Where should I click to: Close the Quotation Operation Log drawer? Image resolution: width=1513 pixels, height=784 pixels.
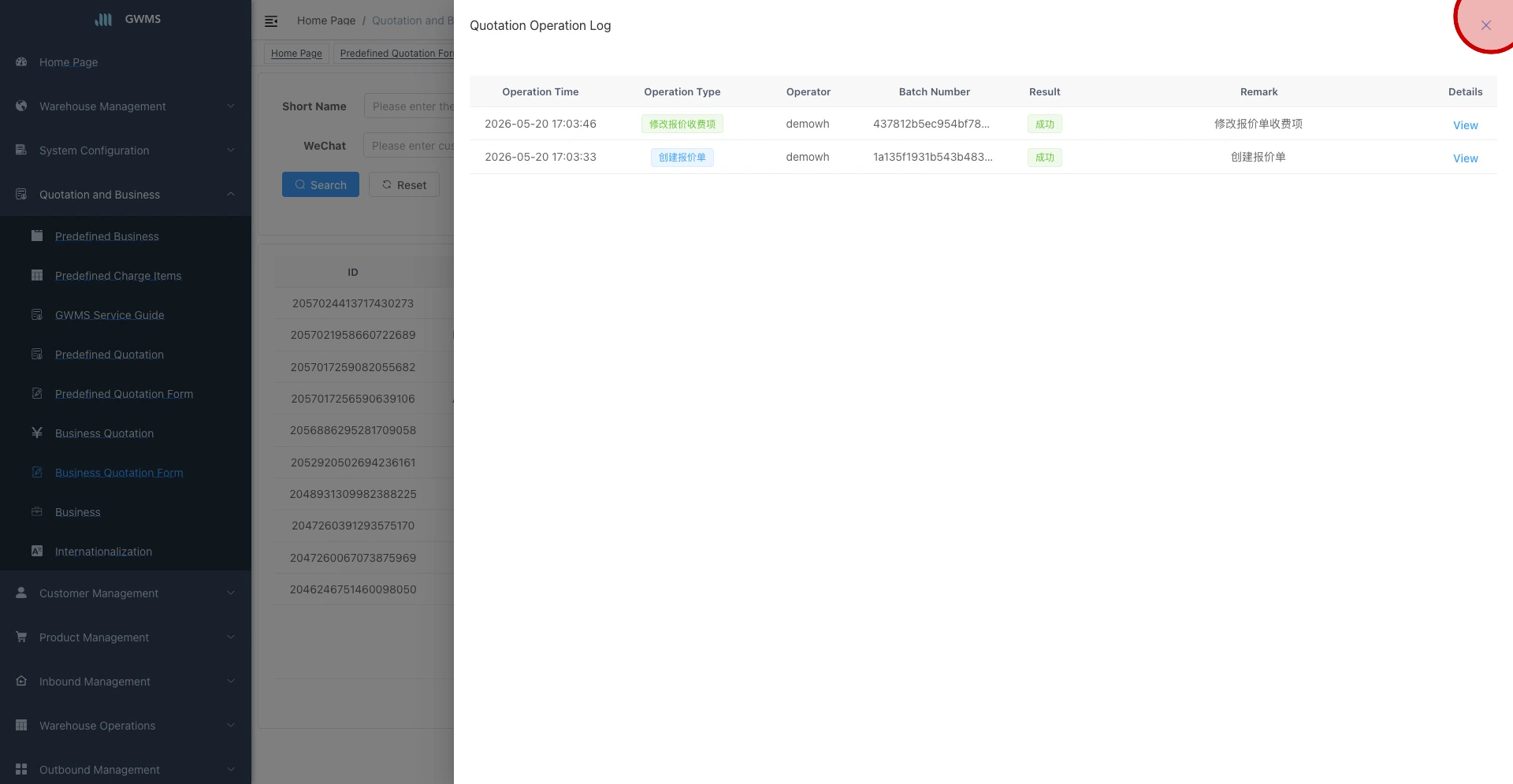tap(1485, 25)
